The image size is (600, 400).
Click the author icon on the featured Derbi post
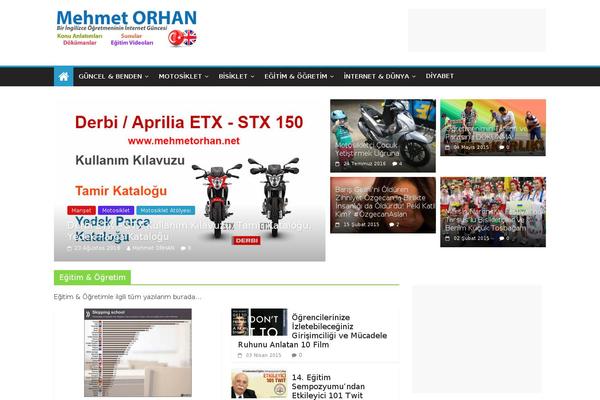tap(129, 248)
